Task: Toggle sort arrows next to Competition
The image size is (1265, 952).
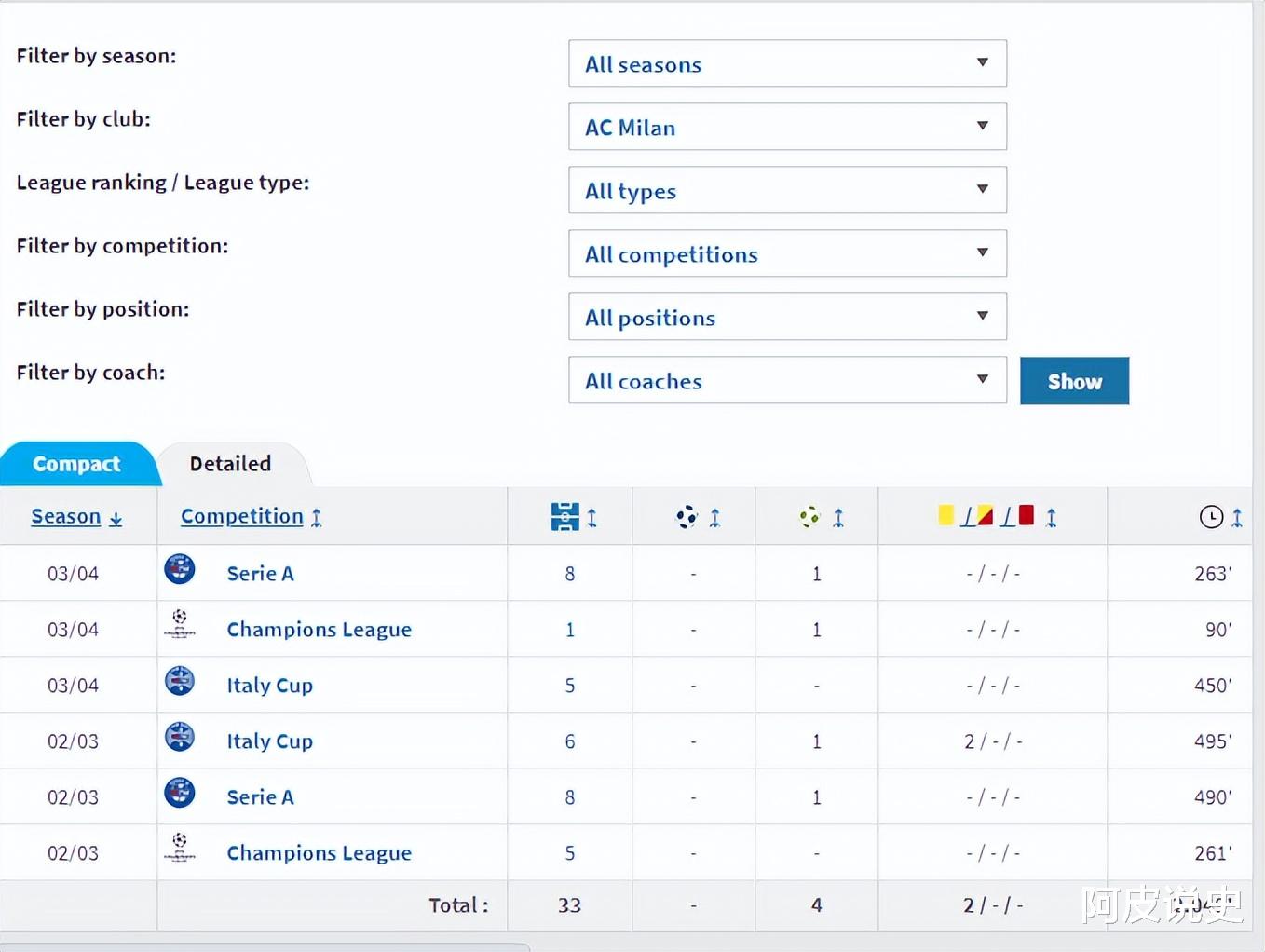Action: tap(317, 518)
